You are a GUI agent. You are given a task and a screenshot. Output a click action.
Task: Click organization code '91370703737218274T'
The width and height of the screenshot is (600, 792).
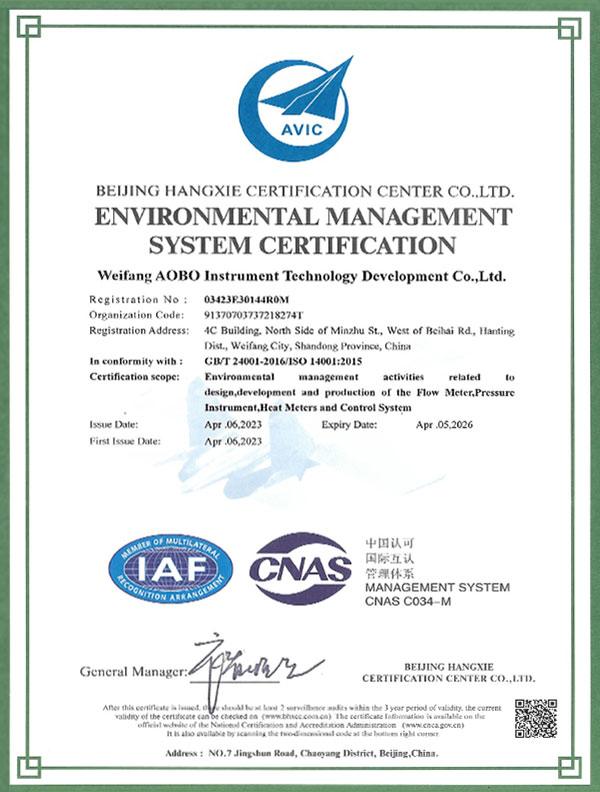(x=254, y=316)
